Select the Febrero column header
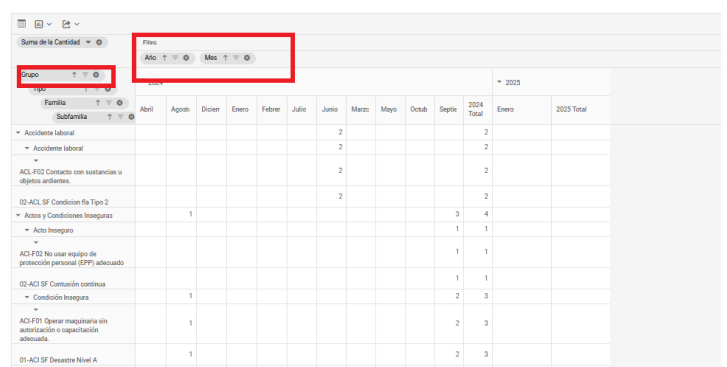Screen dimensions: 727x367 pos(271,109)
